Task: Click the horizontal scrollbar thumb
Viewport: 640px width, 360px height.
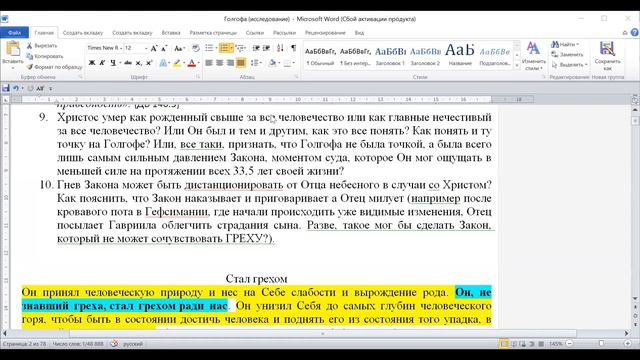Action: coord(322,333)
